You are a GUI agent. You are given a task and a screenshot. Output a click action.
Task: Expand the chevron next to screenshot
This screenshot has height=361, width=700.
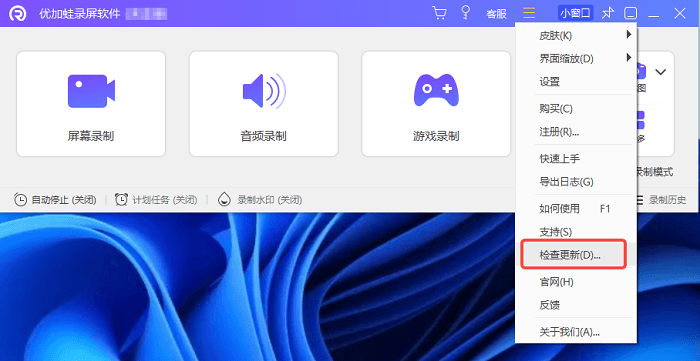point(661,71)
